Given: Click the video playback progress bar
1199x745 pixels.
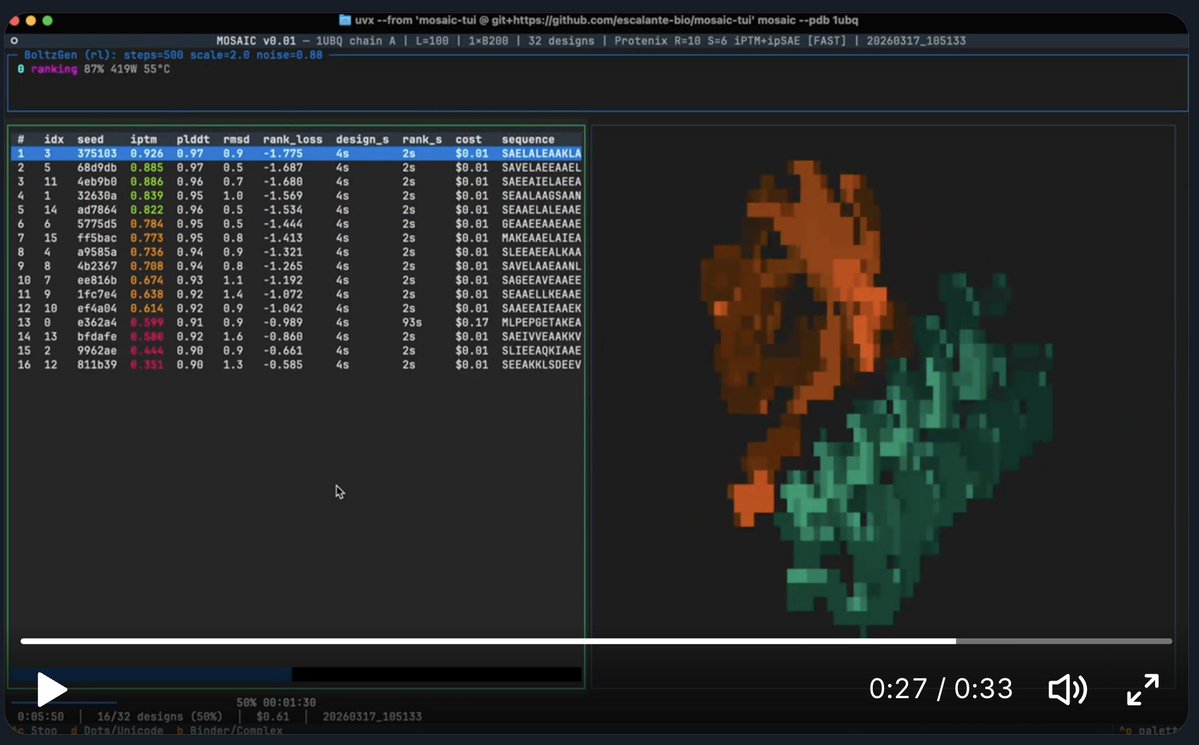Looking at the screenshot, I should pyautogui.click(x=596, y=641).
